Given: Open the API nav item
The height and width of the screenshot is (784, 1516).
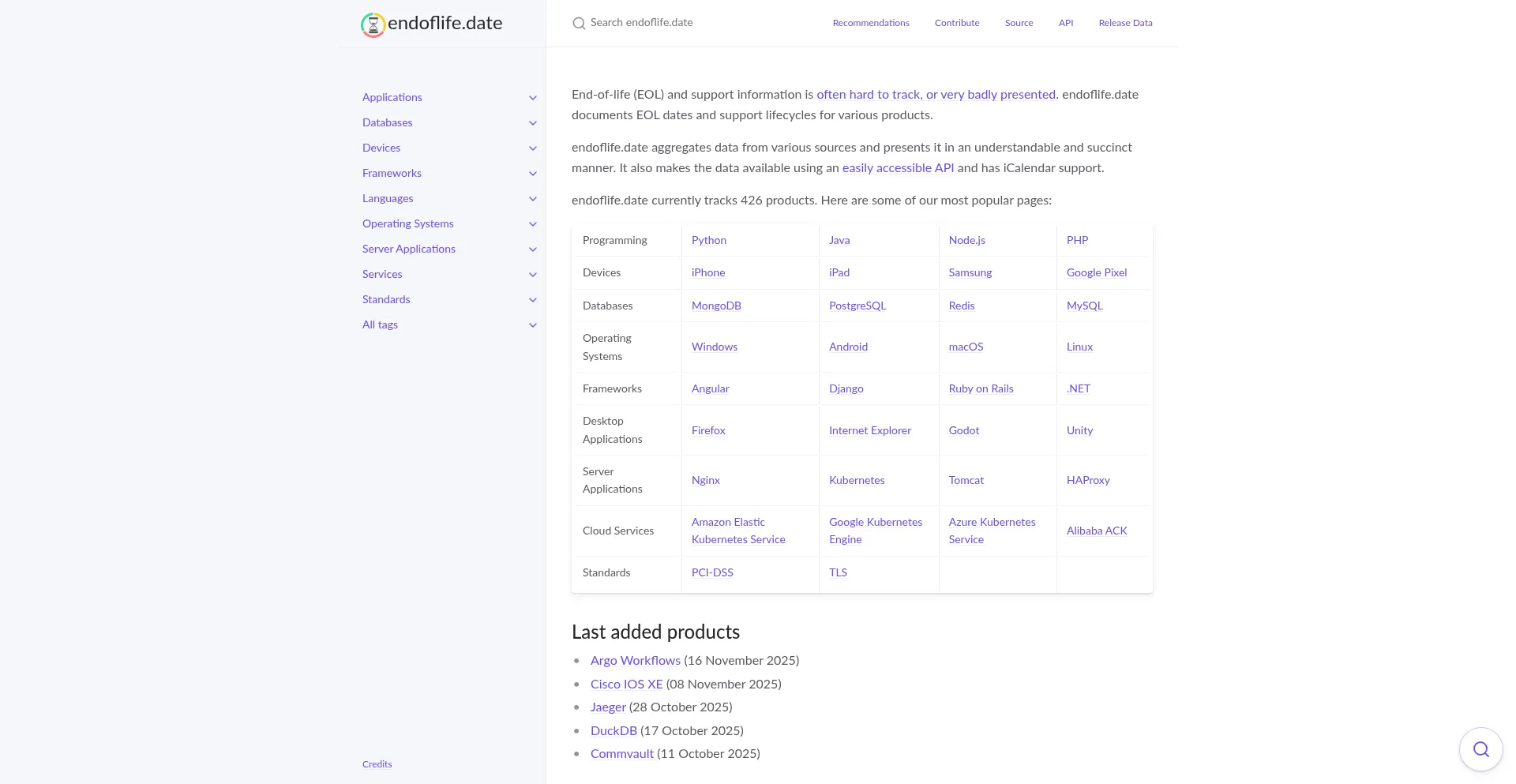Looking at the screenshot, I should coord(1066,23).
